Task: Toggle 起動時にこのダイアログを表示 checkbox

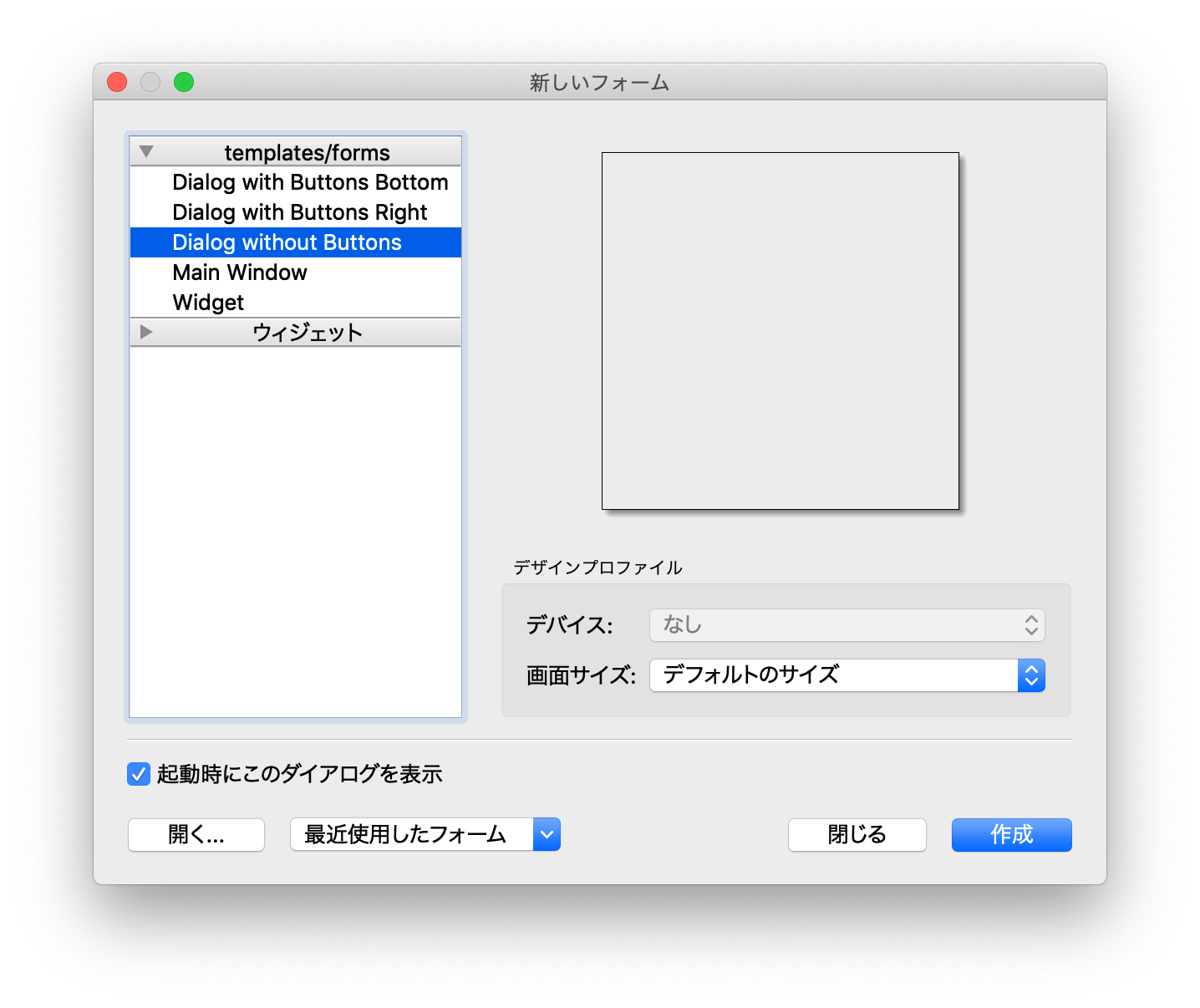Action: 139,774
